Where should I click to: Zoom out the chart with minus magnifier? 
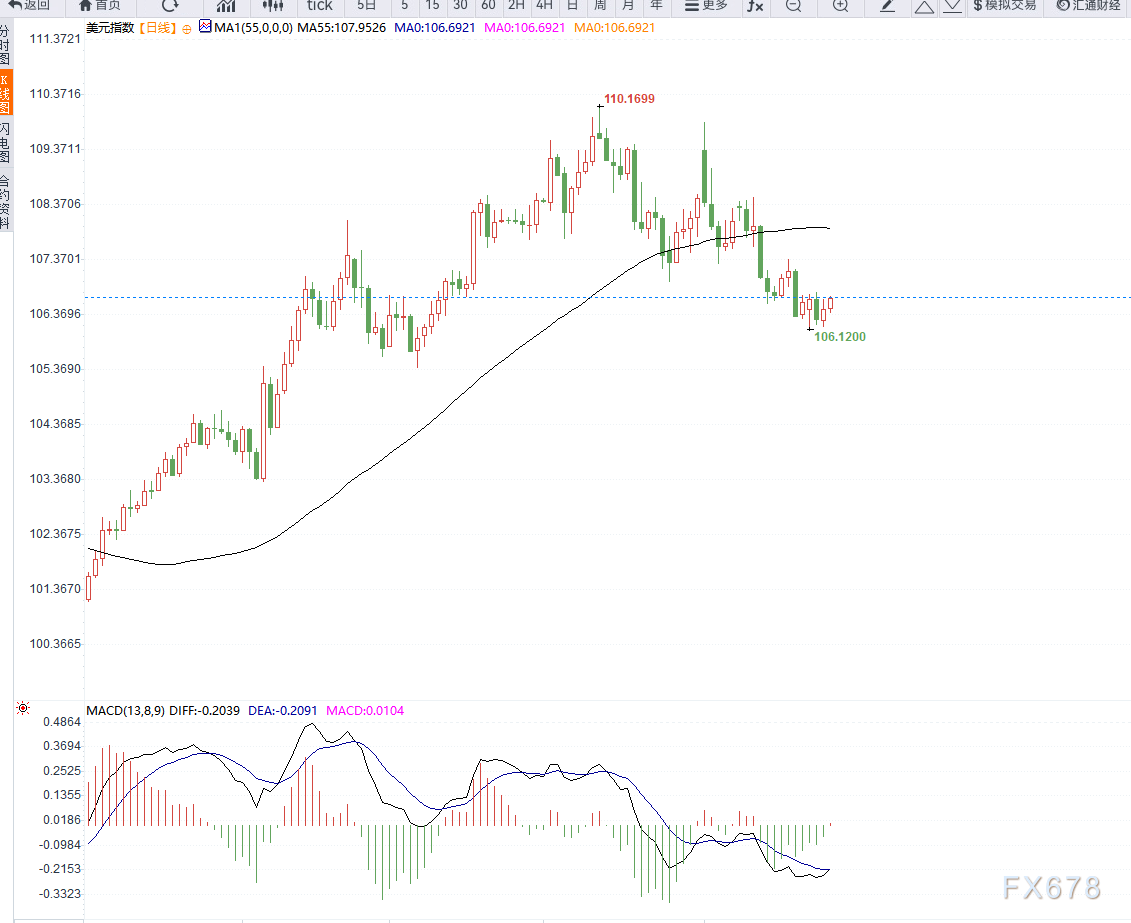pos(793,6)
